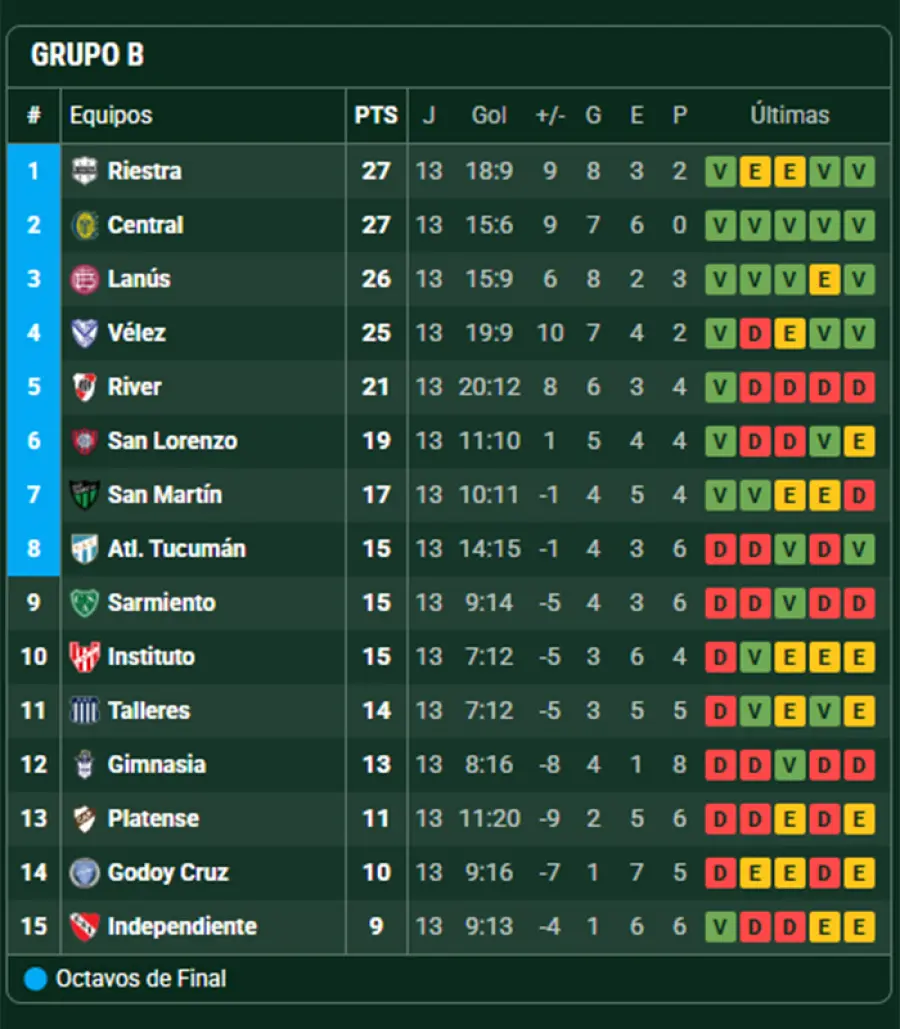The image size is (900, 1029).
Task: Click the Riestra team crest icon
Action: 85,171
